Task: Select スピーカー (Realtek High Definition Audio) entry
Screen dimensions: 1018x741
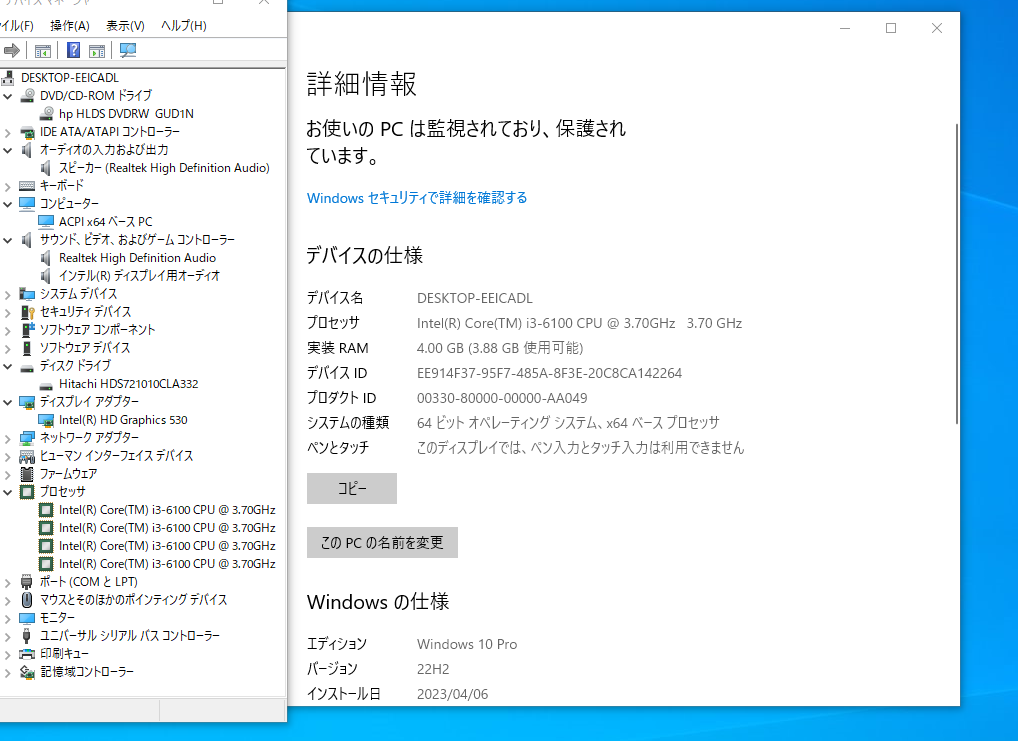Action: (x=164, y=168)
